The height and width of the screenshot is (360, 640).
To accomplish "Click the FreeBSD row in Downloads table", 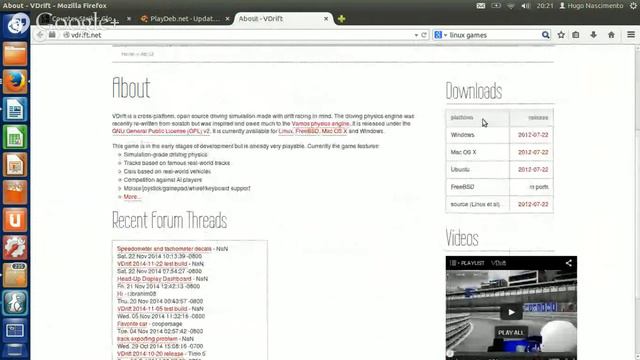I will (499, 187).
